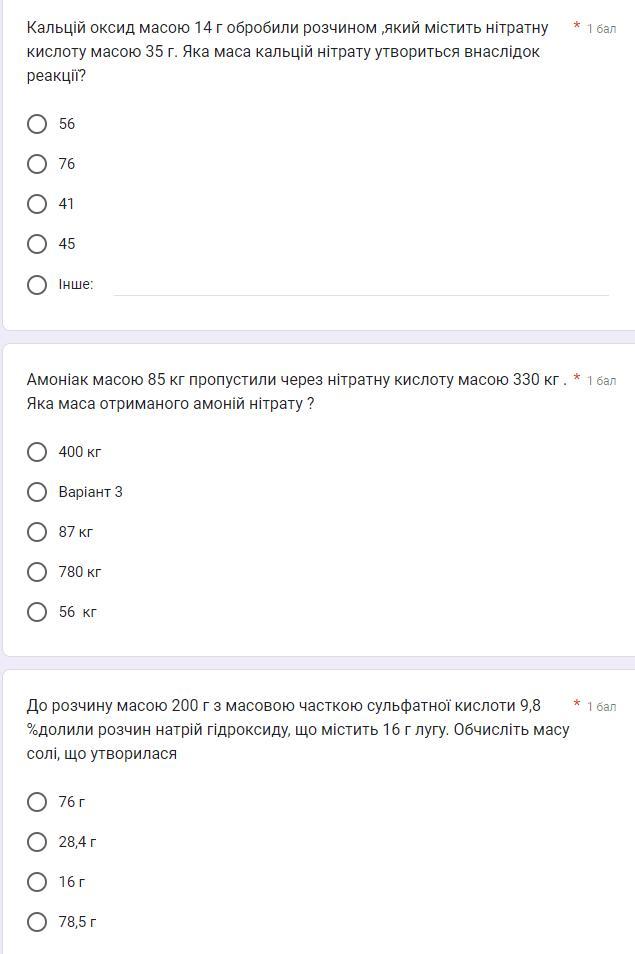
Task: Select 76 г for salt mass
Action: [37, 802]
